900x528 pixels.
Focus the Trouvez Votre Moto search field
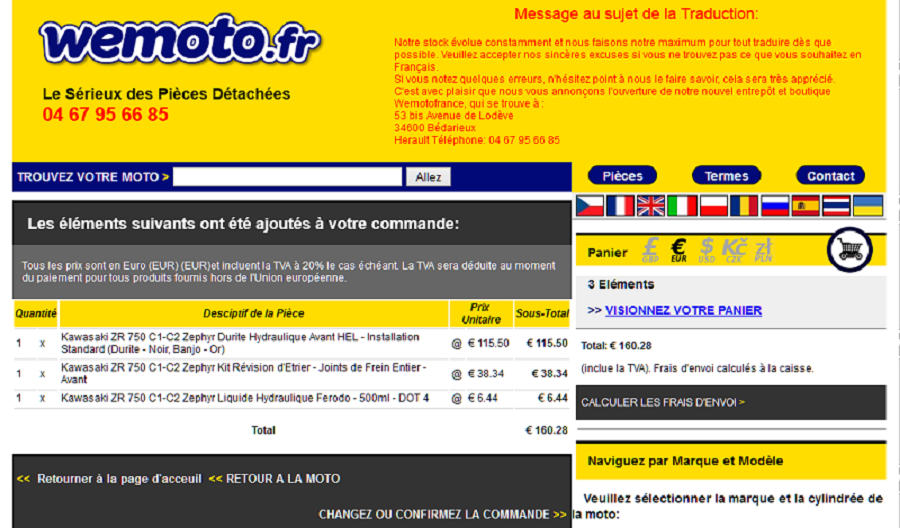point(288,177)
